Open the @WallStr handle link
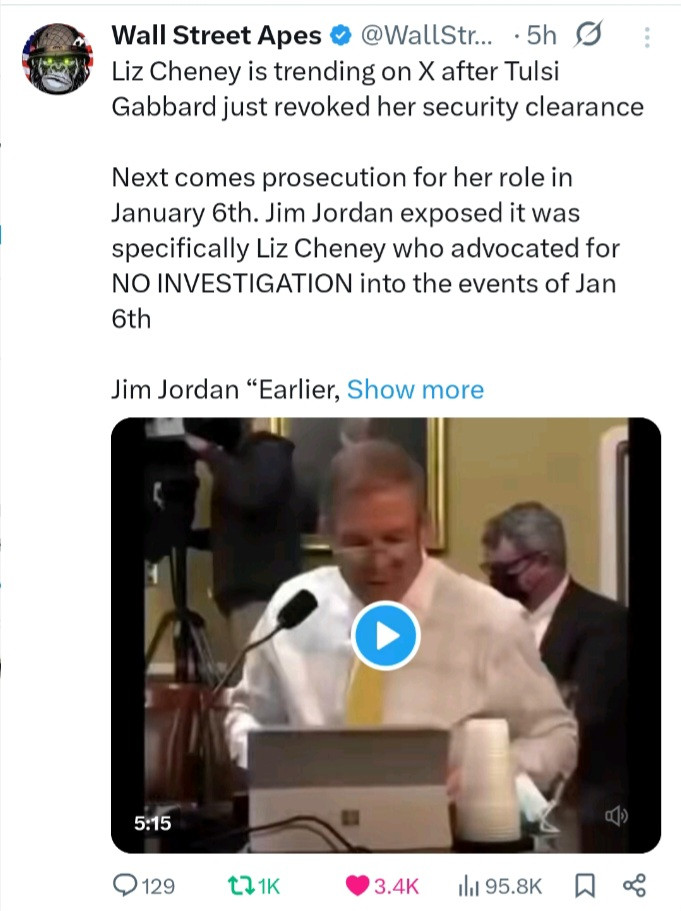 (x=428, y=36)
